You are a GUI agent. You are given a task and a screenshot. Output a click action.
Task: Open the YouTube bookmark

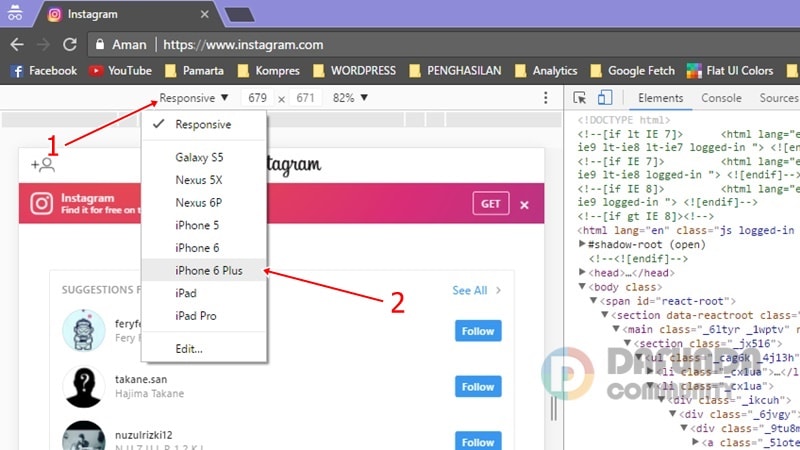(120, 71)
